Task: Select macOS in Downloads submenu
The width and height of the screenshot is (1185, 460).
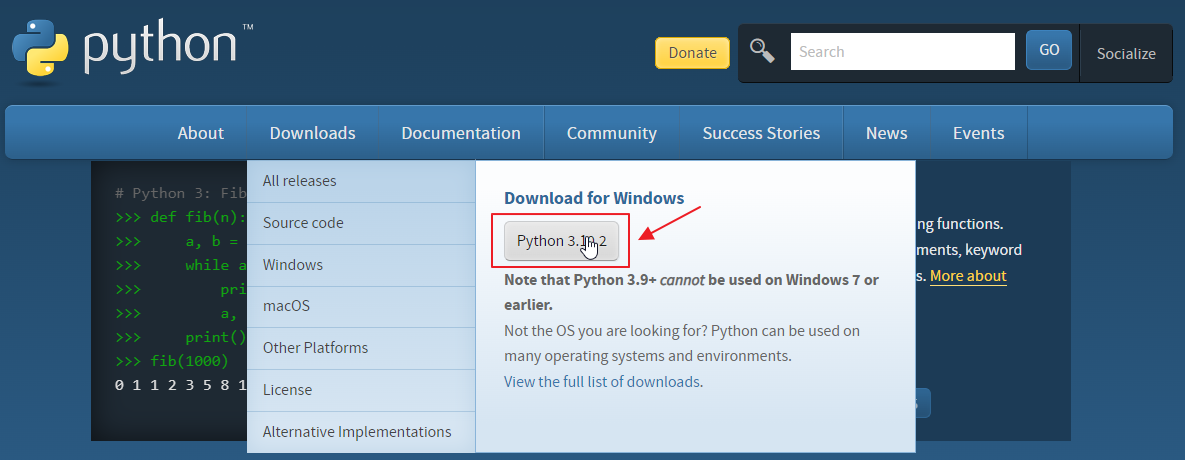Action: pyautogui.click(x=361, y=307)
